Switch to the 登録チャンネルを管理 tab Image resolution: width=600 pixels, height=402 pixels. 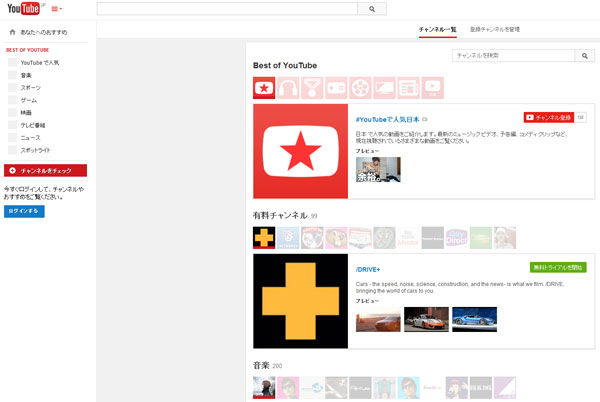tap(495, 29)
